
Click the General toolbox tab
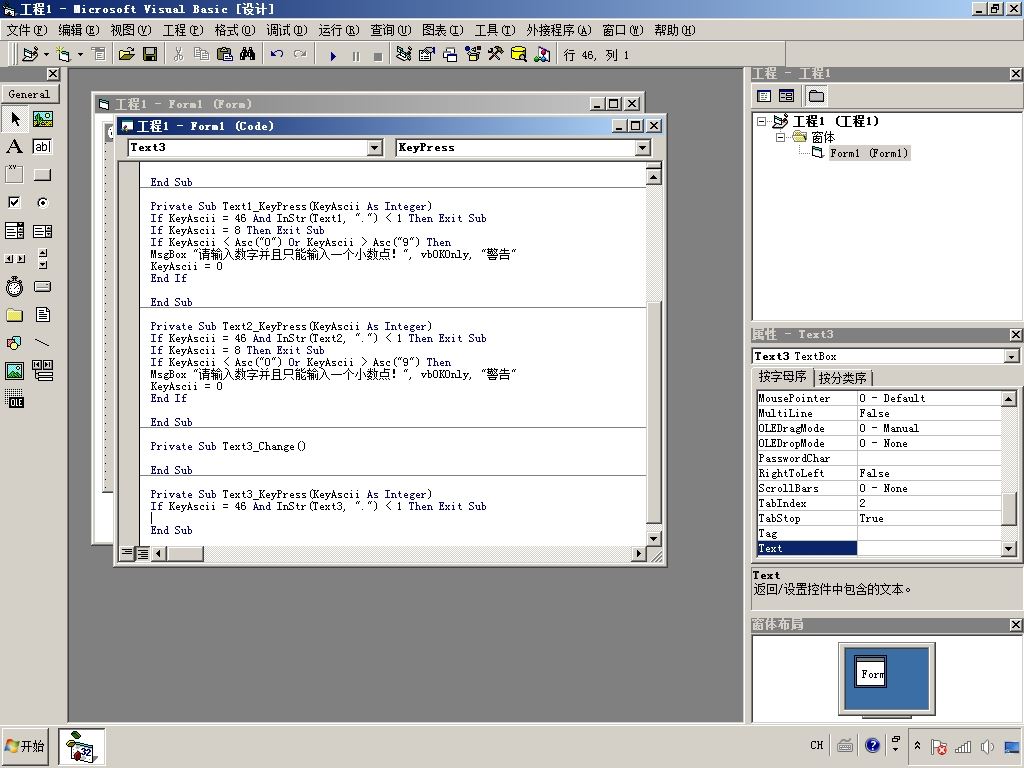pos(29,94)
